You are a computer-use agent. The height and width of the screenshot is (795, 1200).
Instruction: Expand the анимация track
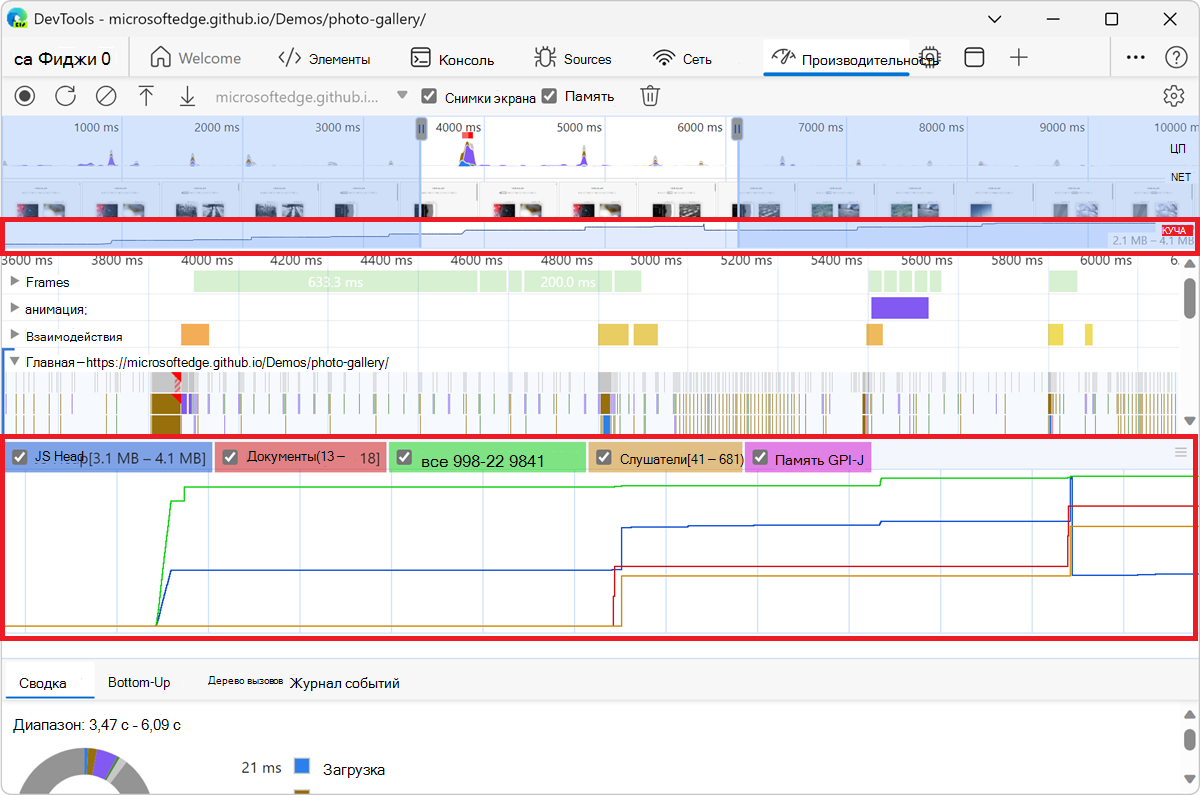point(15,308)
